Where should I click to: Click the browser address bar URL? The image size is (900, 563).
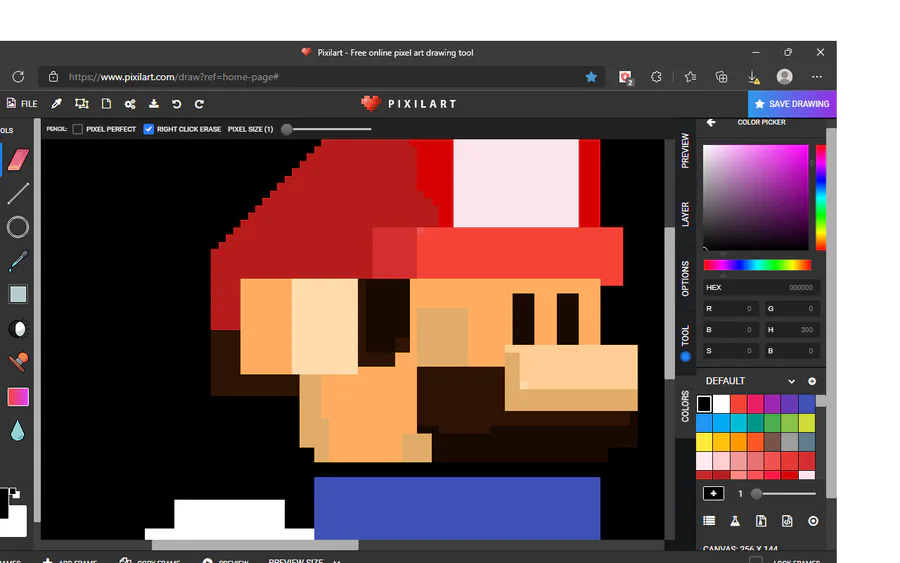[173, 77]
